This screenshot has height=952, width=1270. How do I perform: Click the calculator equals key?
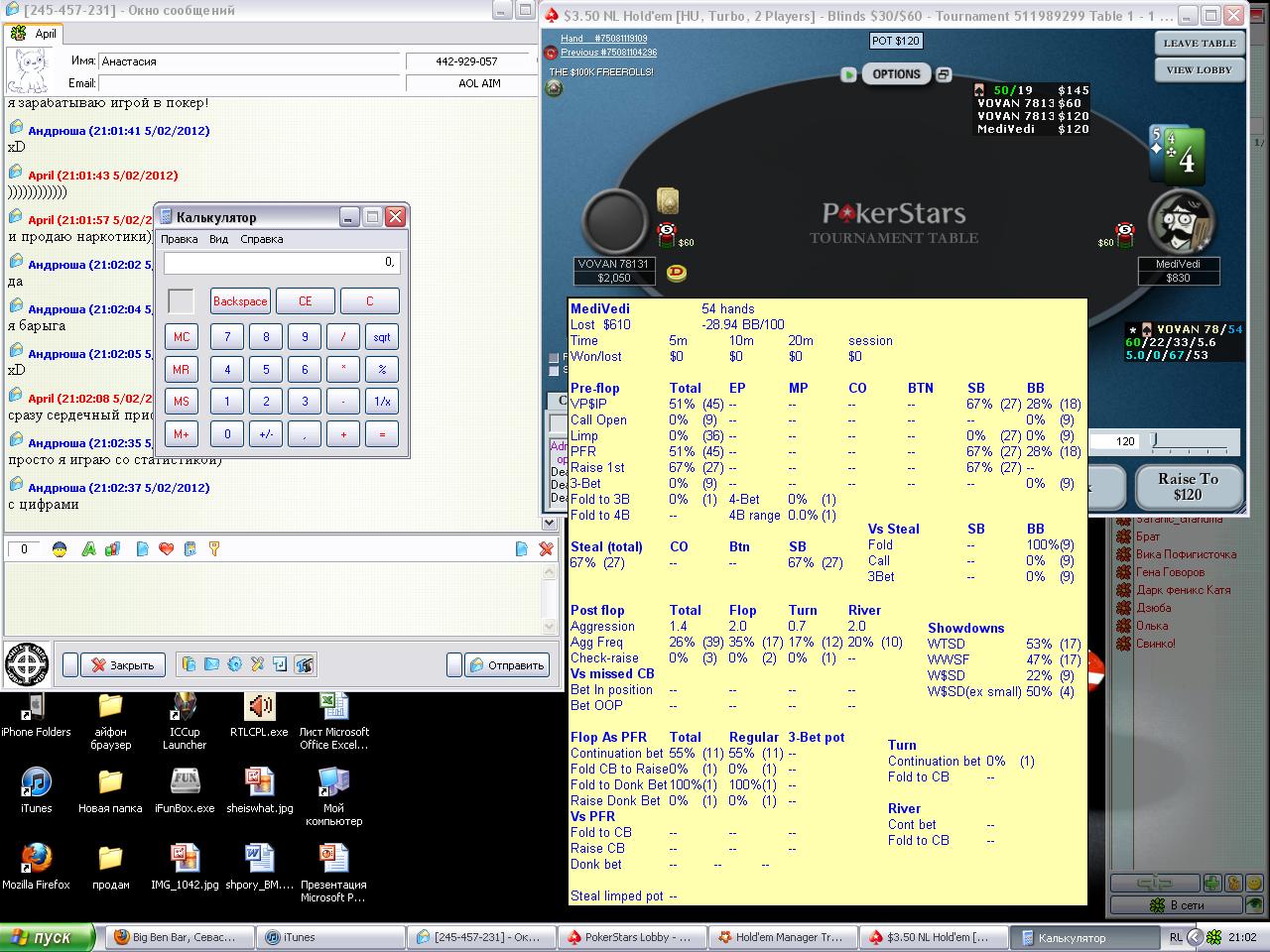point(382,434)
